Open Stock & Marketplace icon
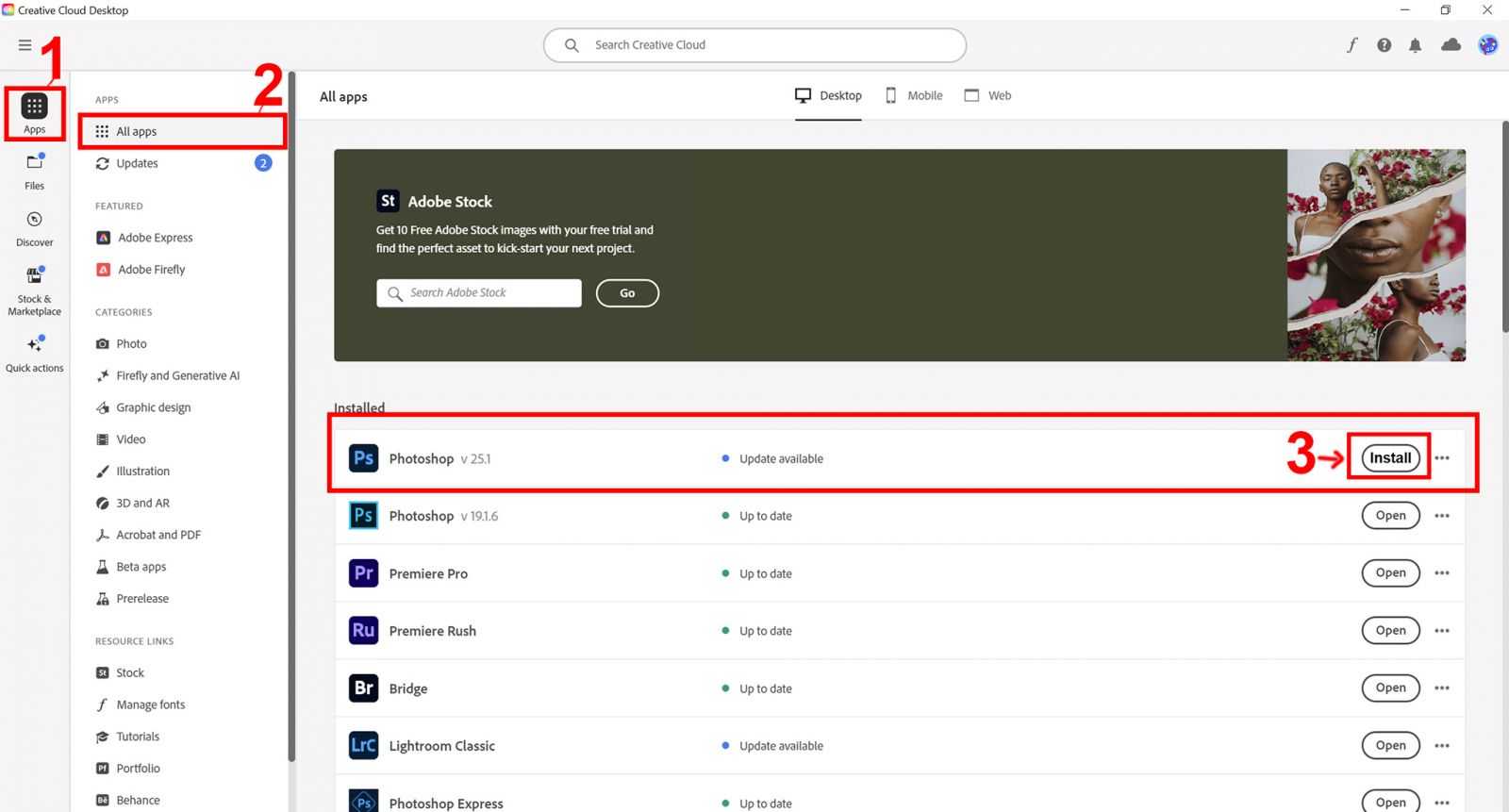 35,276
